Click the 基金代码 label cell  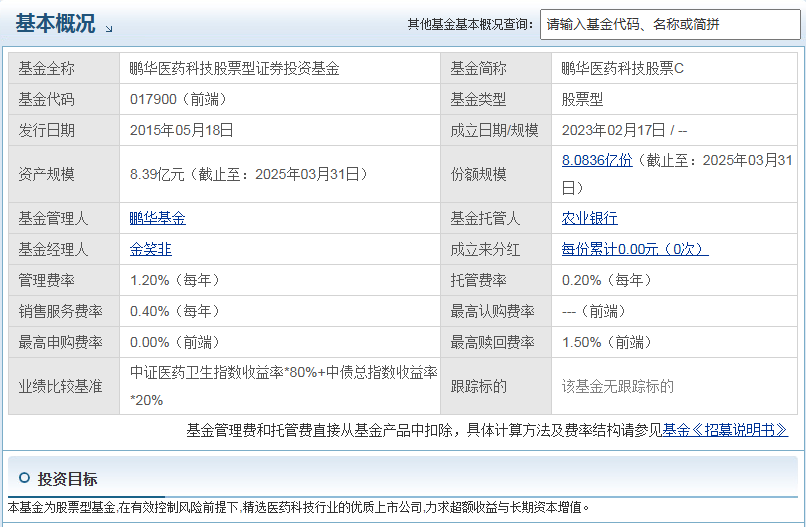pos(64,99)
